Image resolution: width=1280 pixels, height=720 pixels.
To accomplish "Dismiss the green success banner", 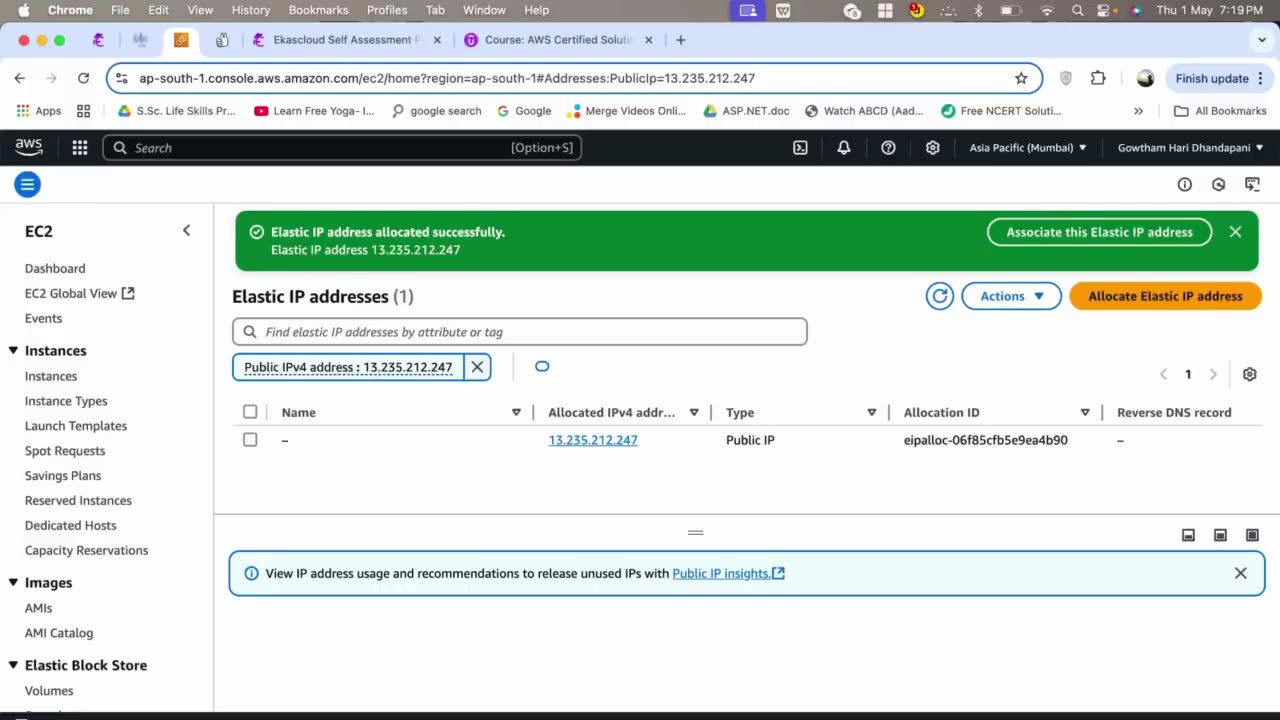I will click(x=1235, y=232).
